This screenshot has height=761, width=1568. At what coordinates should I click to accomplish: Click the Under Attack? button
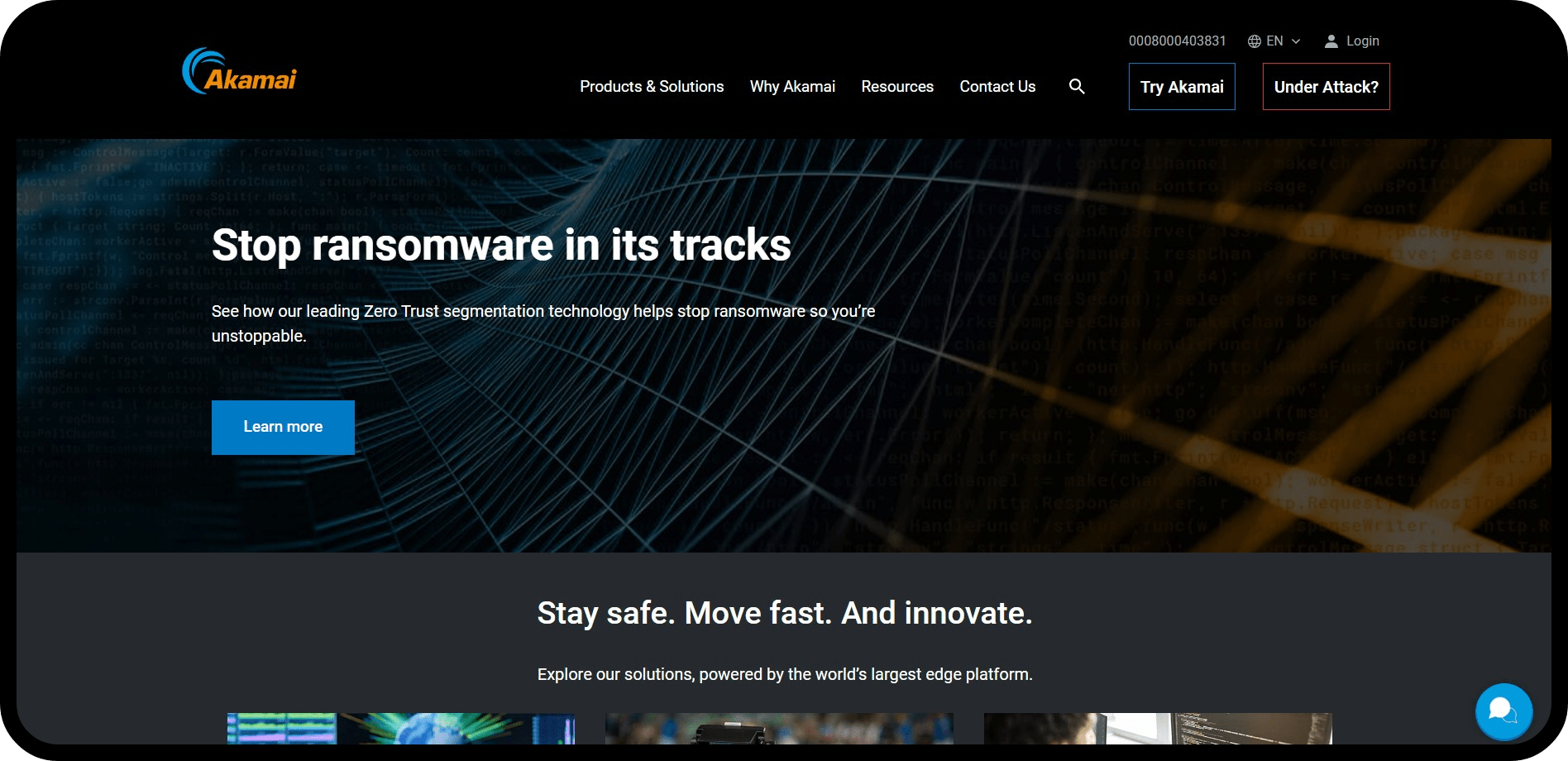pyautogui.click(x=1325, y=87)
